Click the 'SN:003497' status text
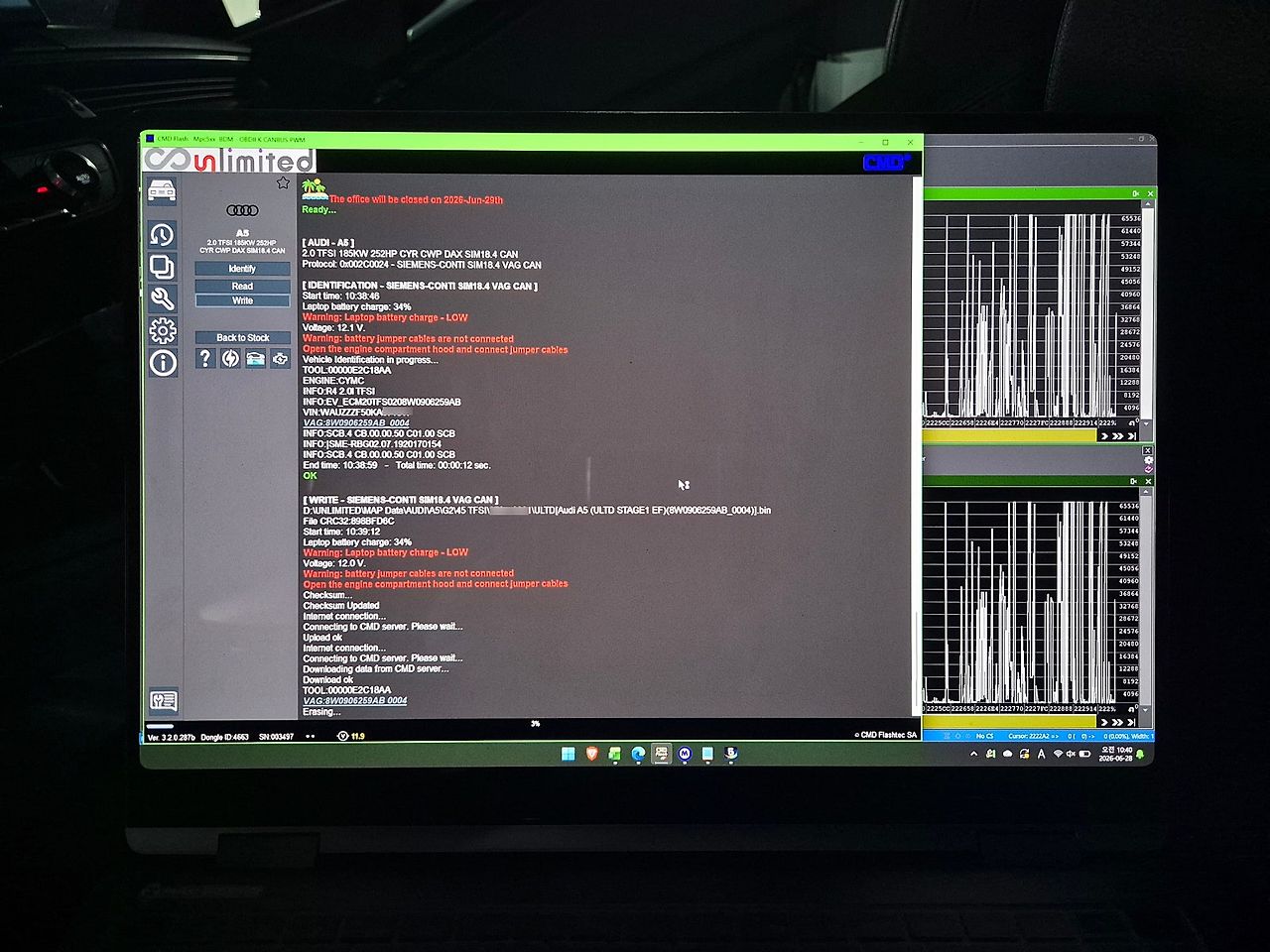Viewport: 1270px width, 952px height. tap(276, 737)
